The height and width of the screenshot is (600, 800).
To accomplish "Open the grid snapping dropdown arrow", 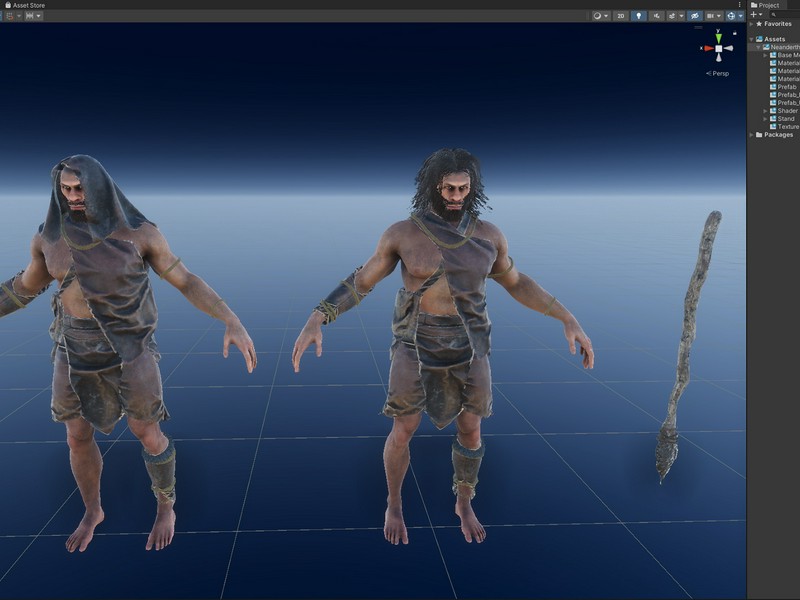I will point(19,16).
